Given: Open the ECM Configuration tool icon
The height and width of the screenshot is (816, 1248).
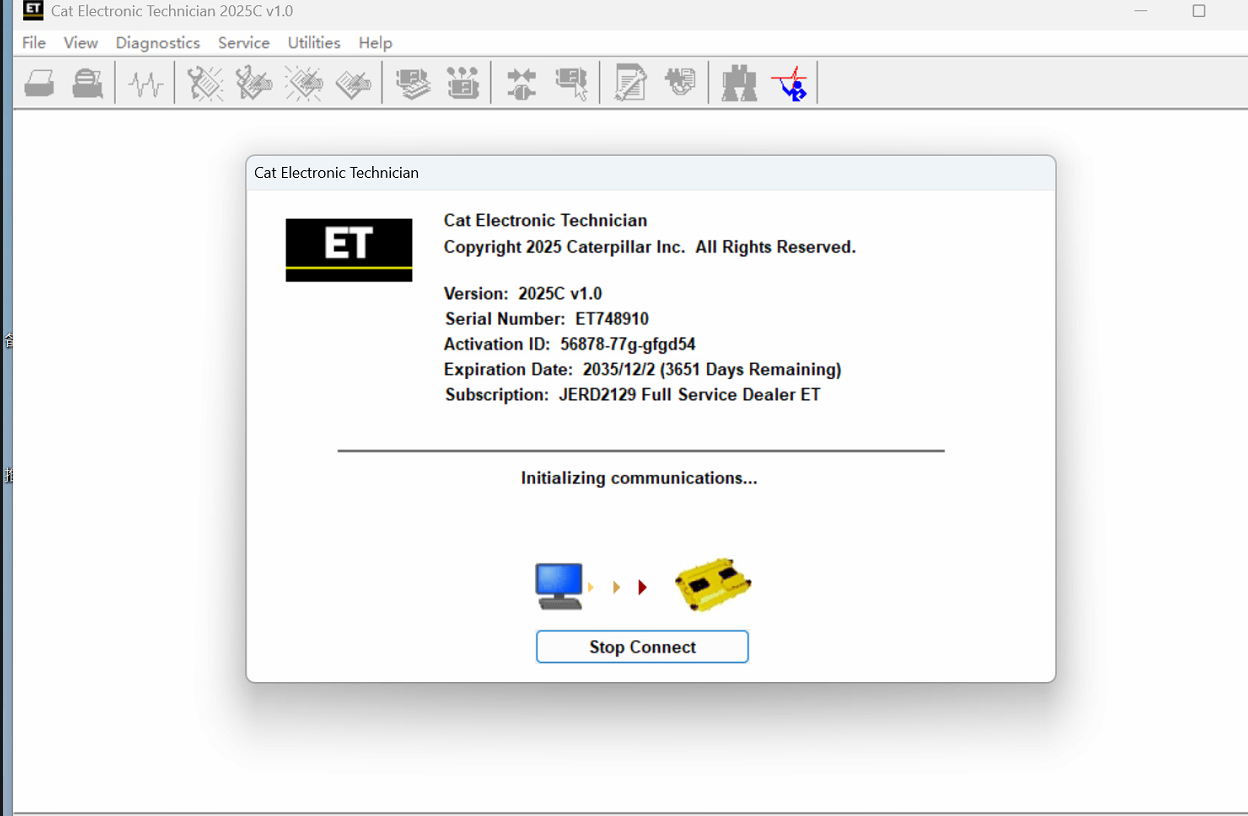Looking at the screenshot, I should (x=463, y=82).
